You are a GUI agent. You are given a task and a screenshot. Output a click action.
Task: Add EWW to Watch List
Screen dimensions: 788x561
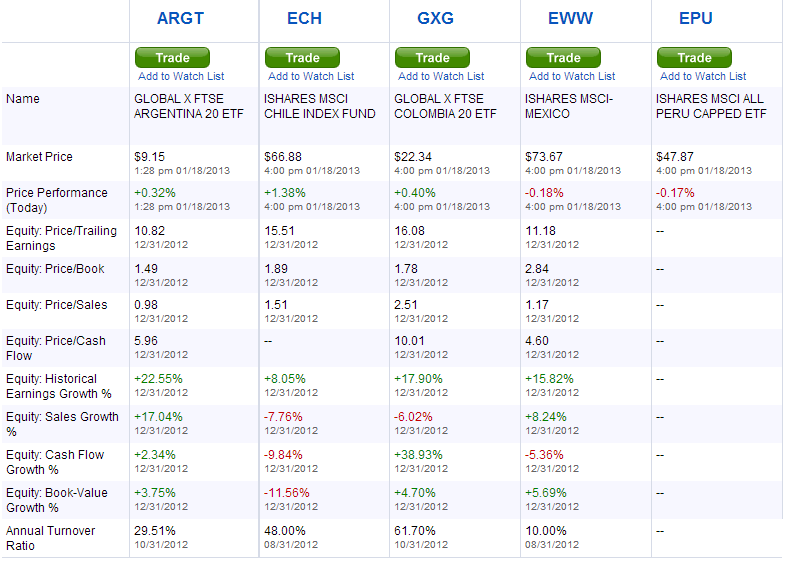click(x=572, y=76)
